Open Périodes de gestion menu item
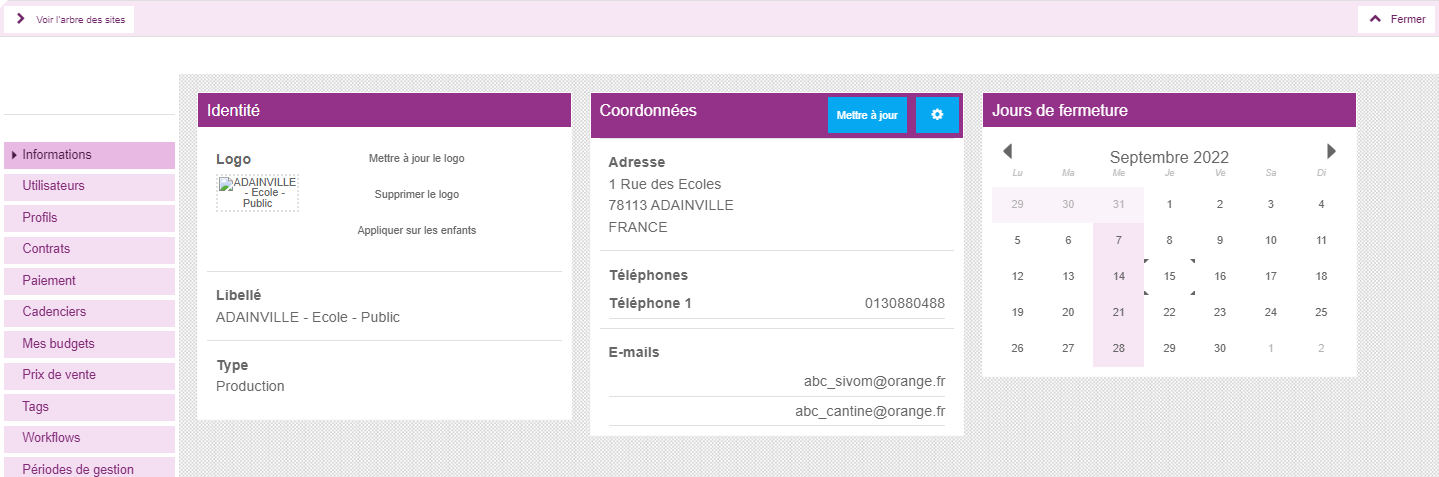The height and width of the screenshot is (477, 1439). coord(90,469)
